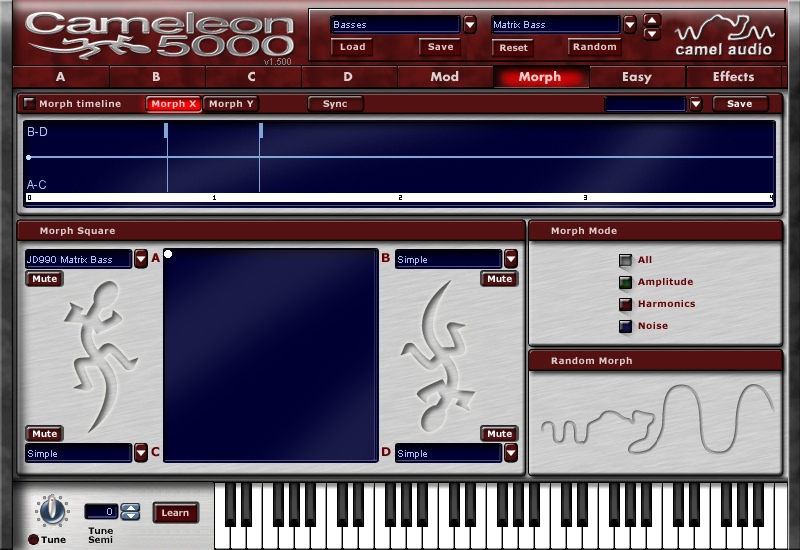
Task: Click the camel audio logo
Action: [722, 35]
